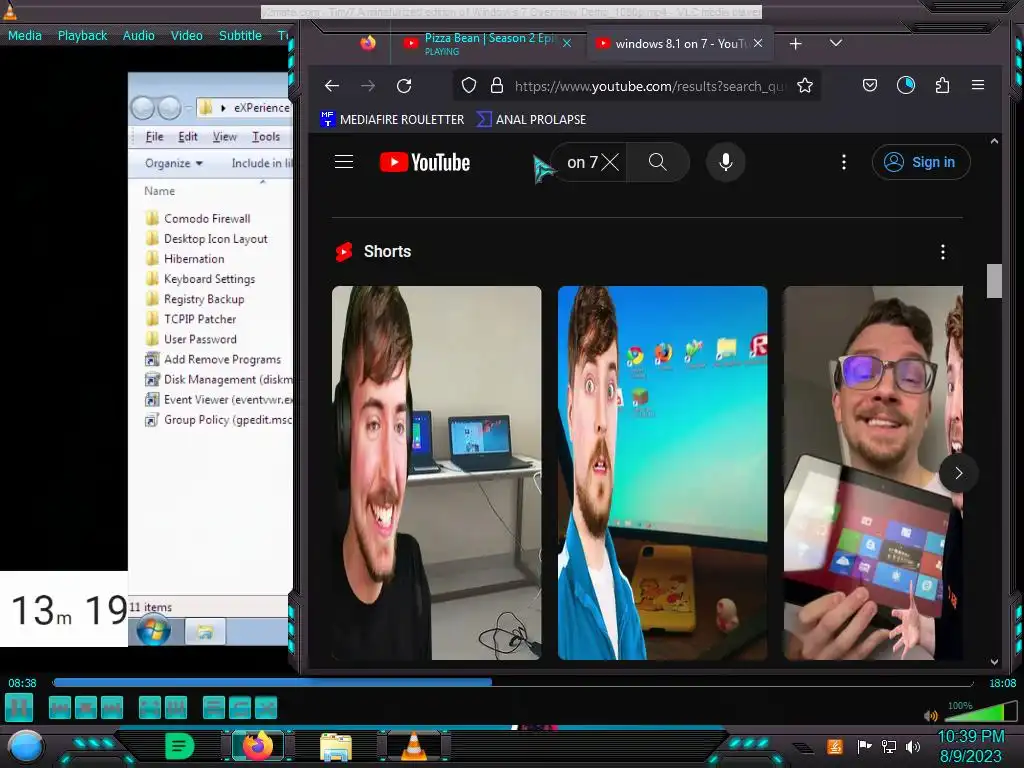
Task: Submit YouTube search magnifier button
Action: point(658,162)
